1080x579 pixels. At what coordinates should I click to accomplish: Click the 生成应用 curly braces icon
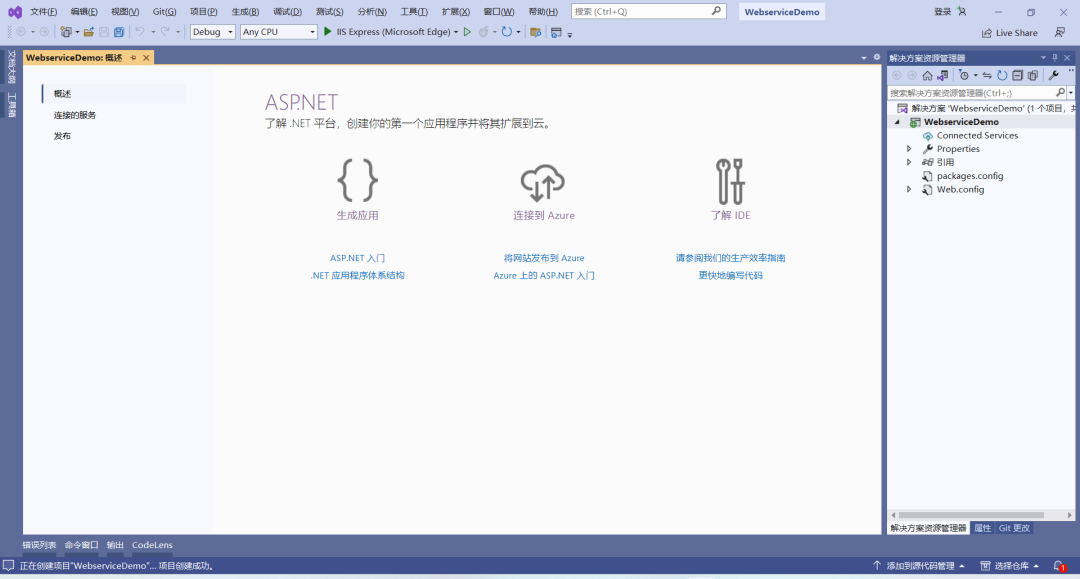[x=357, y=180]
